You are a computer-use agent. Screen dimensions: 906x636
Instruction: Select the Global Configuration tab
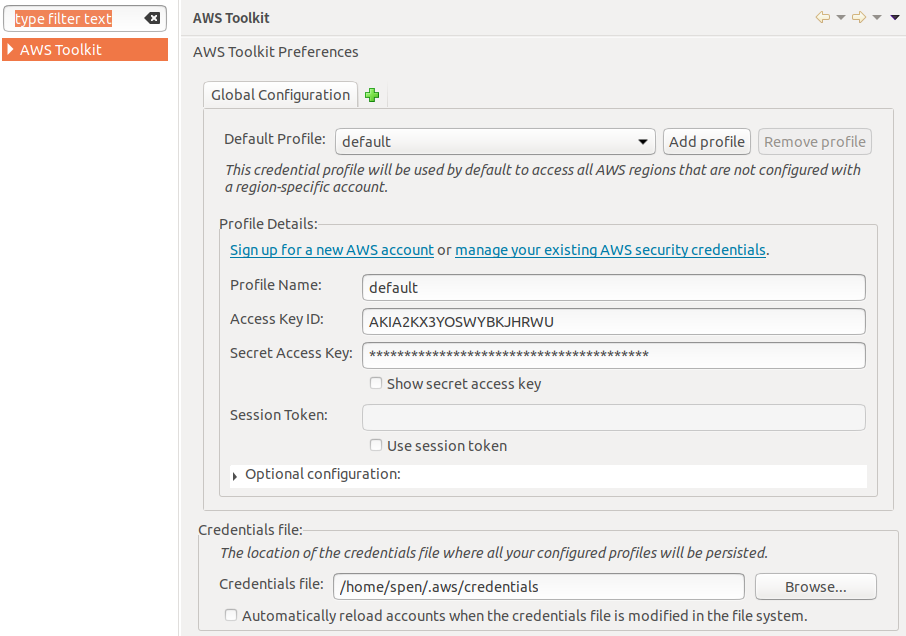[x=280, y=95]
